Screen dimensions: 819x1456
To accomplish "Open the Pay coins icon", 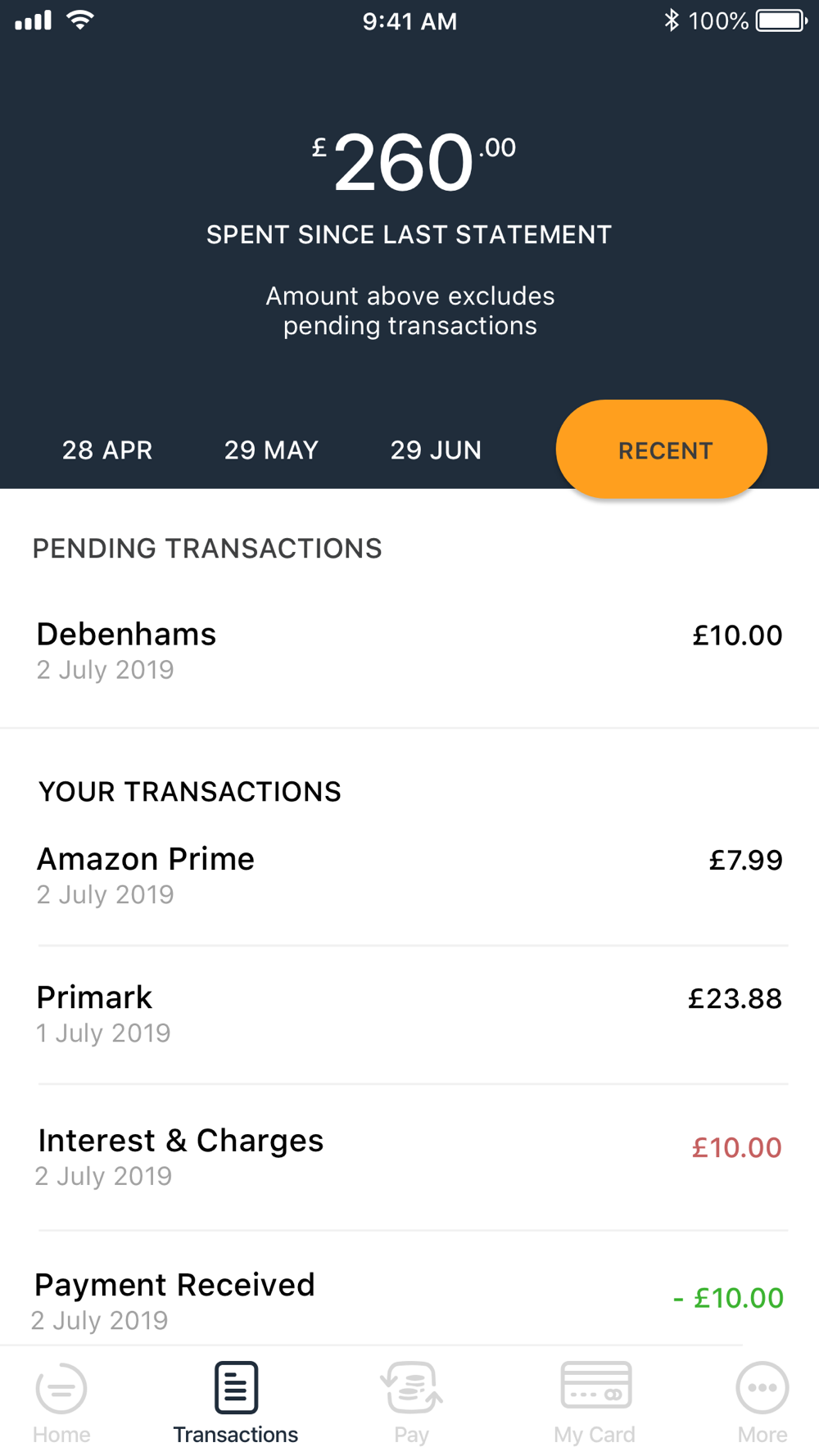I will click(411, 1387).
